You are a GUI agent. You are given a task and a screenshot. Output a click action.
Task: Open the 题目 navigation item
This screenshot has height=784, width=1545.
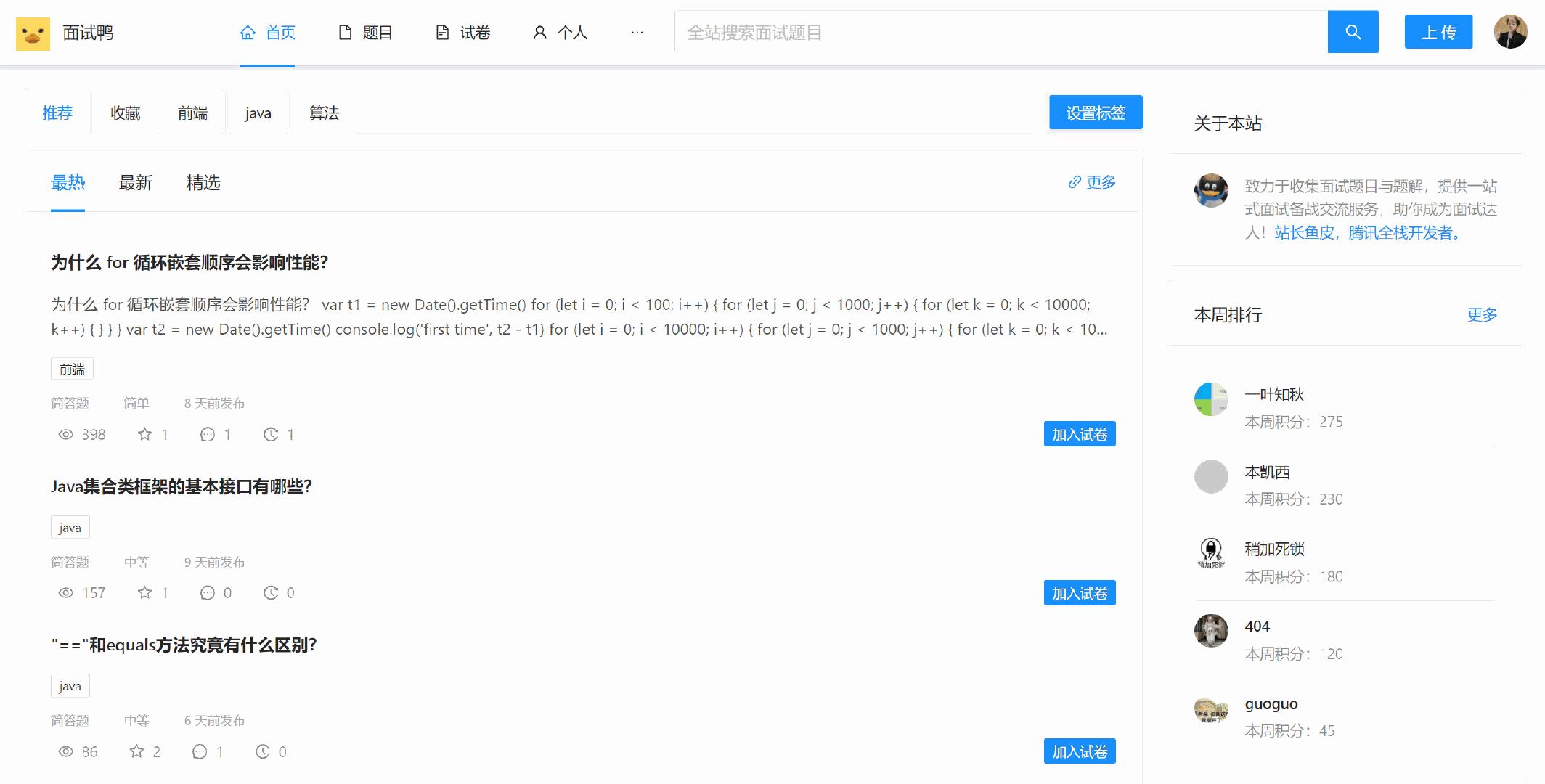tap(366, 33)
